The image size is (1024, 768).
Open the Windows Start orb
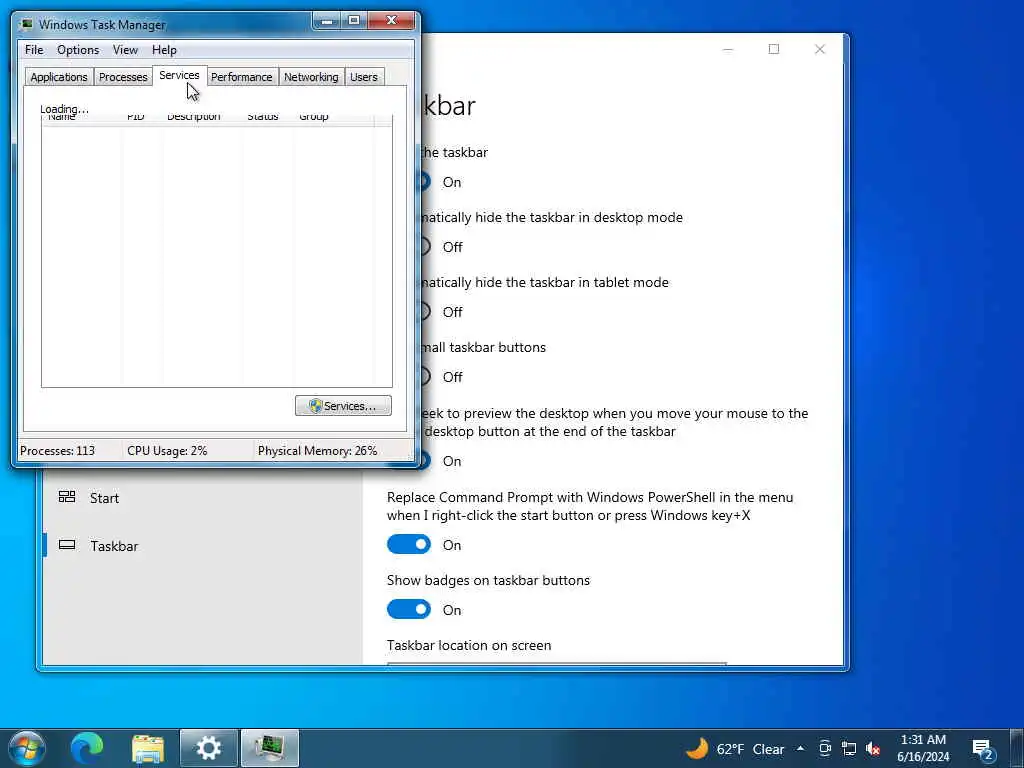[x=27, y=748]
